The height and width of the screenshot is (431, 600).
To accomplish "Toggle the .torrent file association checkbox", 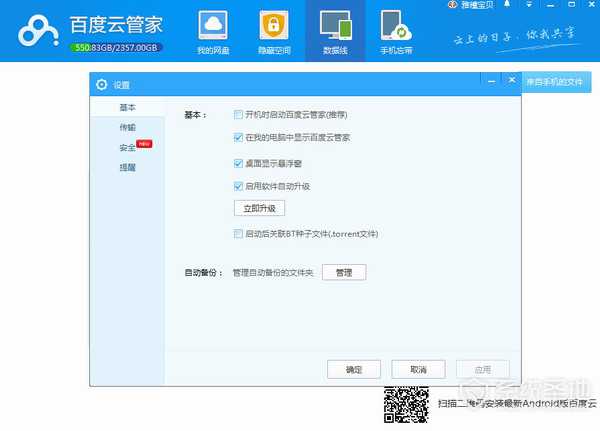I will [x=238, y=233].
